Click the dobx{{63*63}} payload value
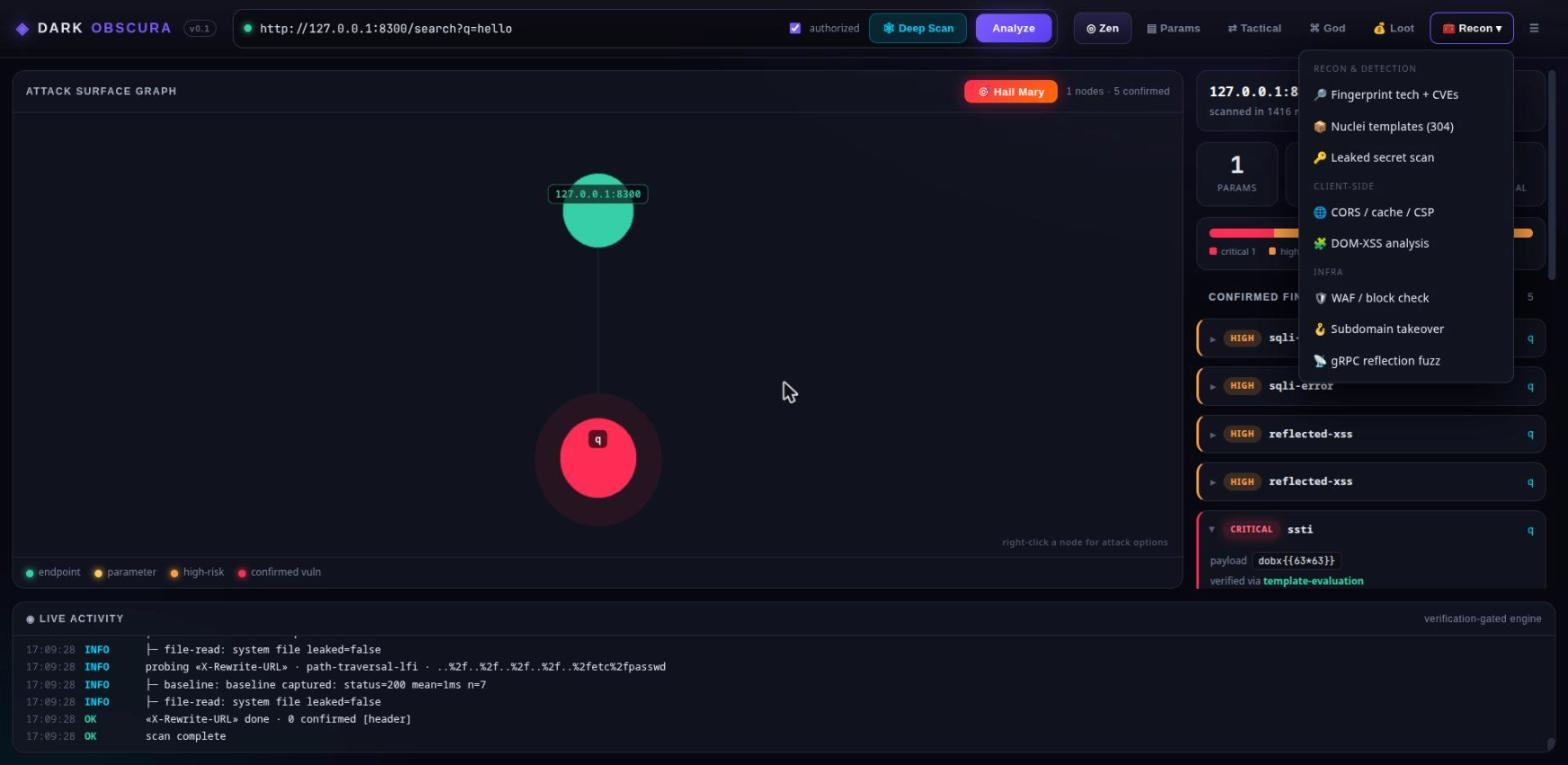This screenshot has width=1568, height=765. pos(1297,561)
